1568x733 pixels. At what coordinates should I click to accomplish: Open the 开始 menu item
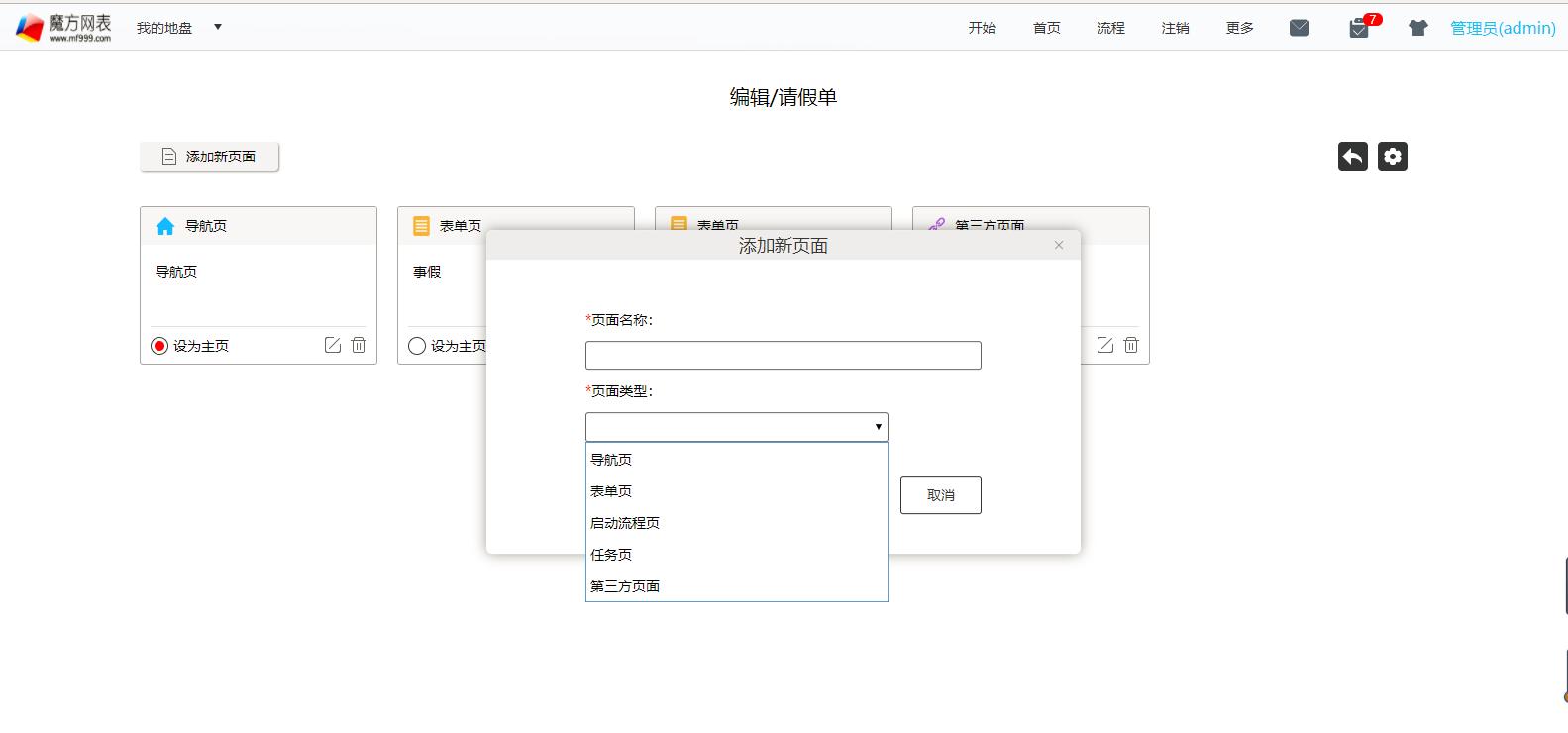[x=983, y=28]
